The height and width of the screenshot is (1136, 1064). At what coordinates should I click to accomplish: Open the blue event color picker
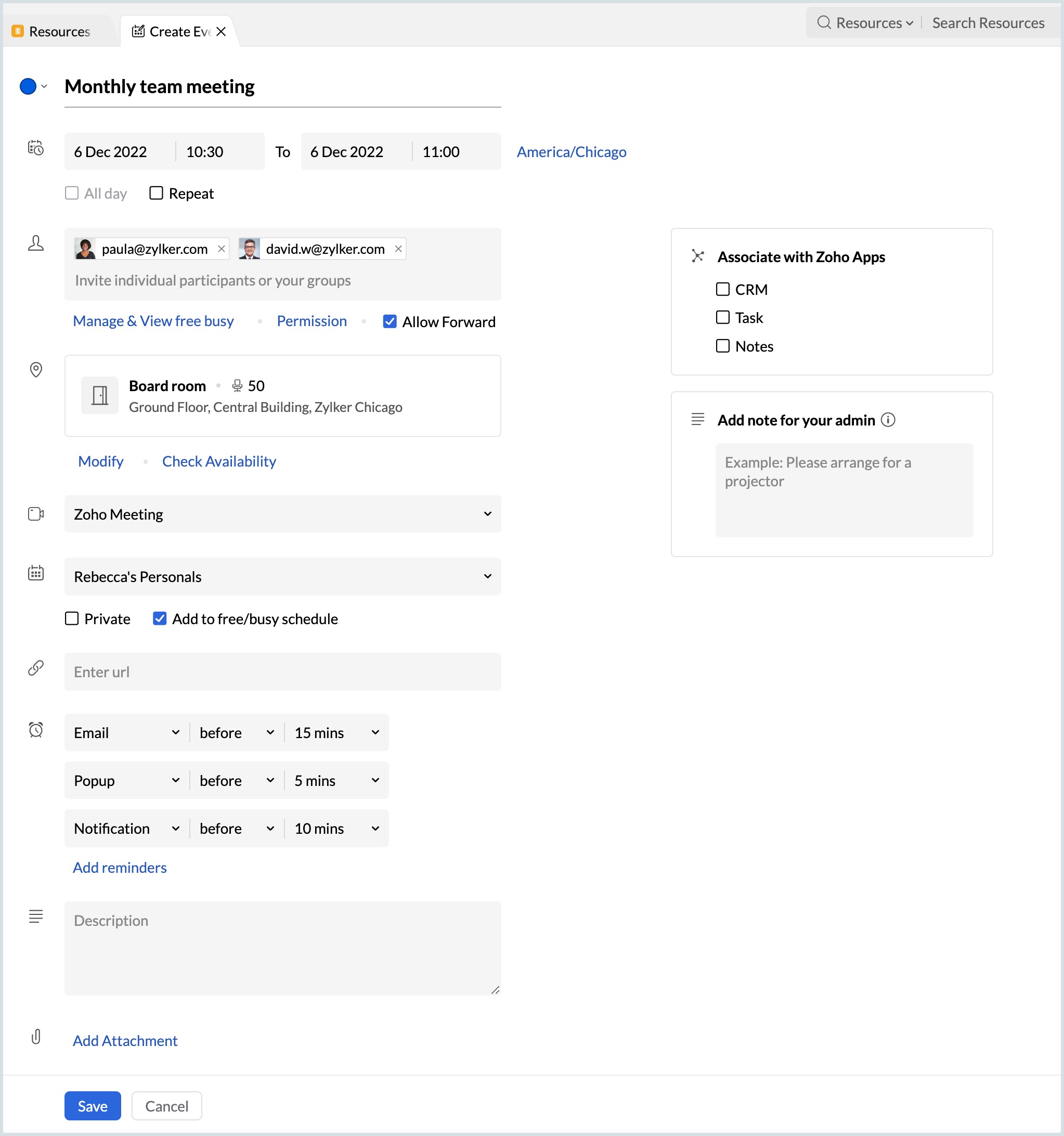click(x=33, y=86)
